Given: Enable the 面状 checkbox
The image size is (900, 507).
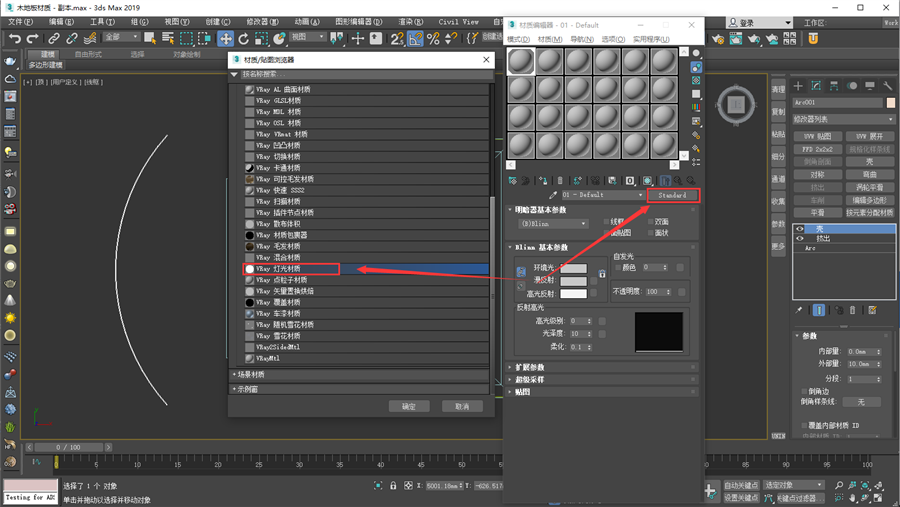Looking at the screenshot, I should (x=651, y=233).
